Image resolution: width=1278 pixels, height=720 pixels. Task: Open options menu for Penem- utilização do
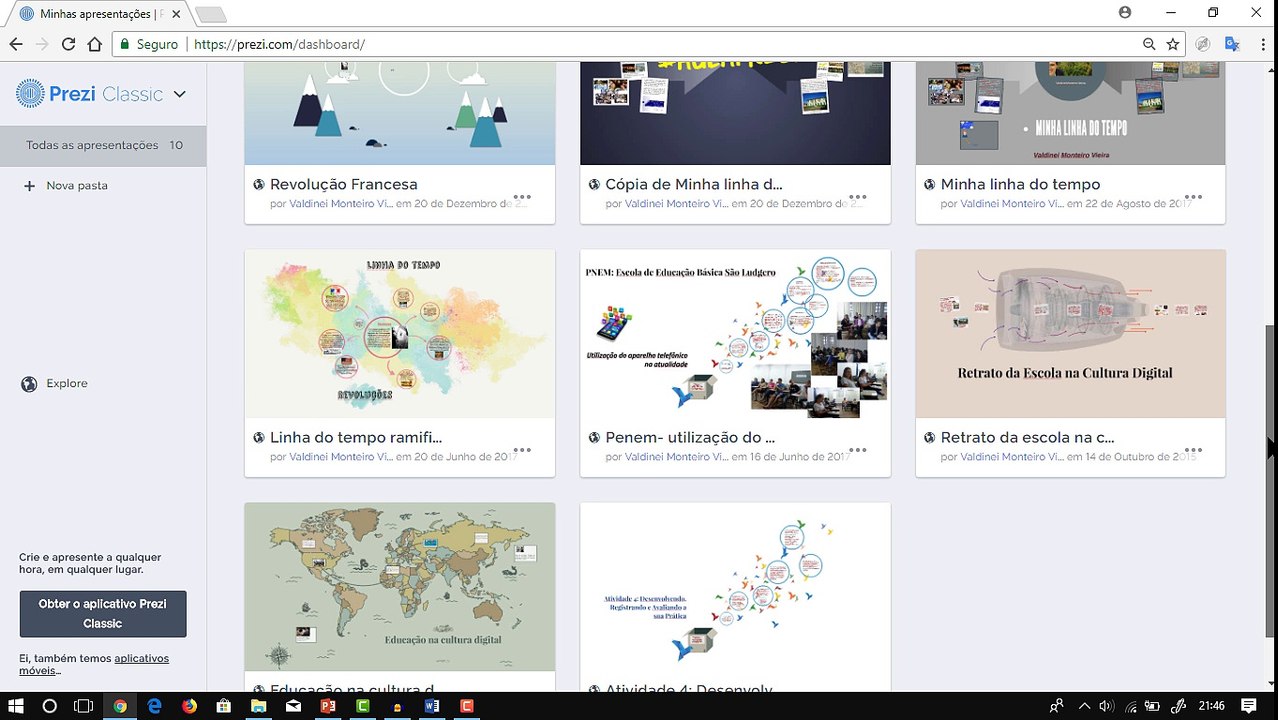point(857,450)
